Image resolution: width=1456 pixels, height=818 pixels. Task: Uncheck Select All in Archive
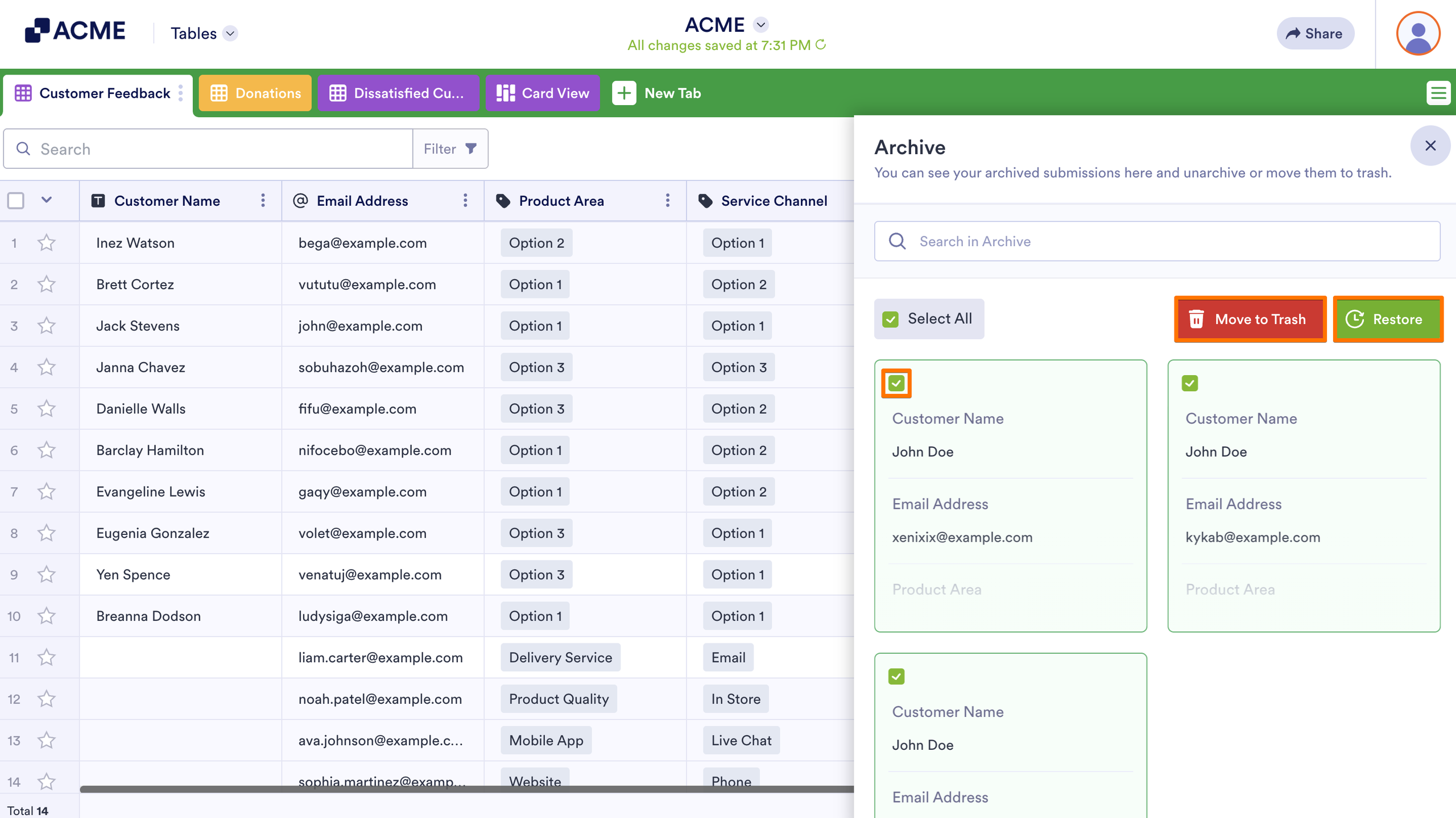[891, 319]
